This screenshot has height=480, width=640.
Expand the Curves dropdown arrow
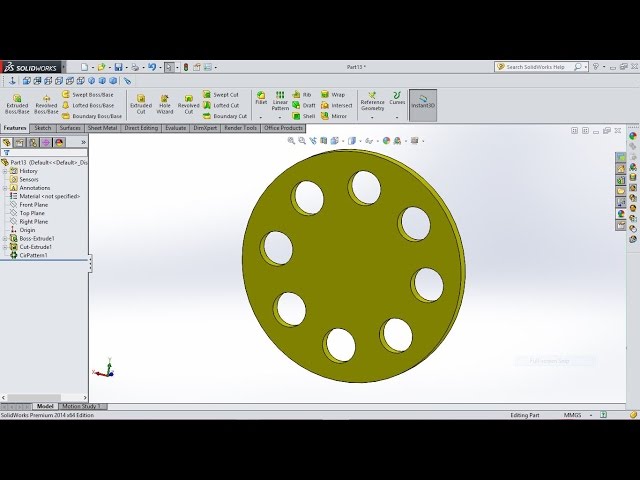pos(397,118)
